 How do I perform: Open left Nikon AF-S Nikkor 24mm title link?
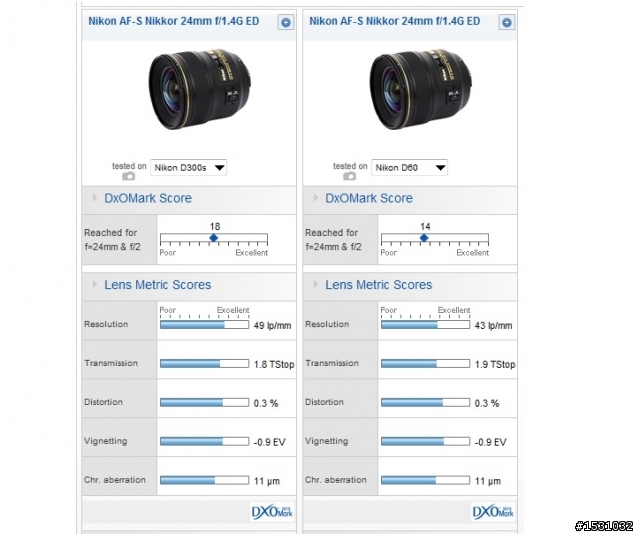(174, 21)
